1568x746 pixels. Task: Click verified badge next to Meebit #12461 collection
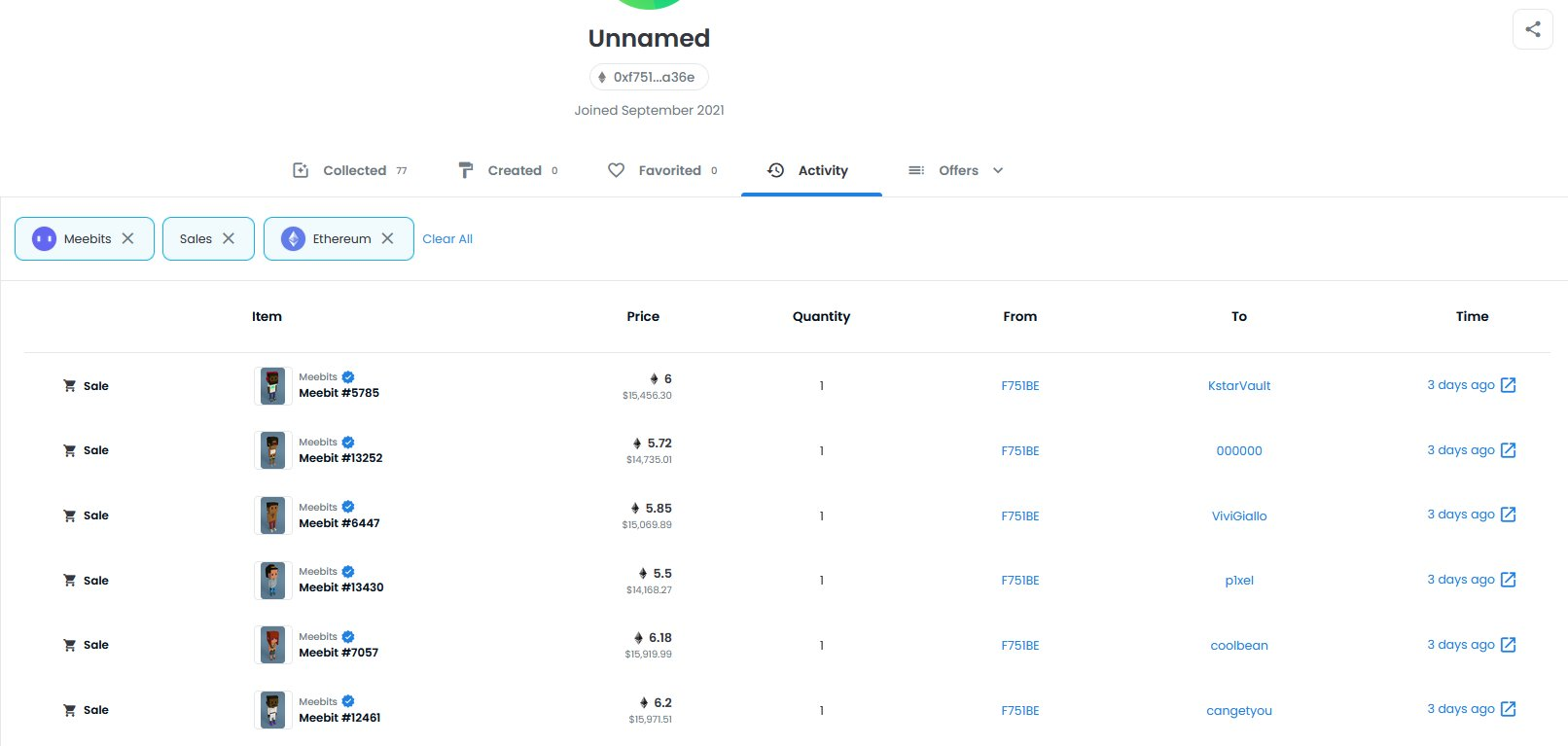(348, 701)
